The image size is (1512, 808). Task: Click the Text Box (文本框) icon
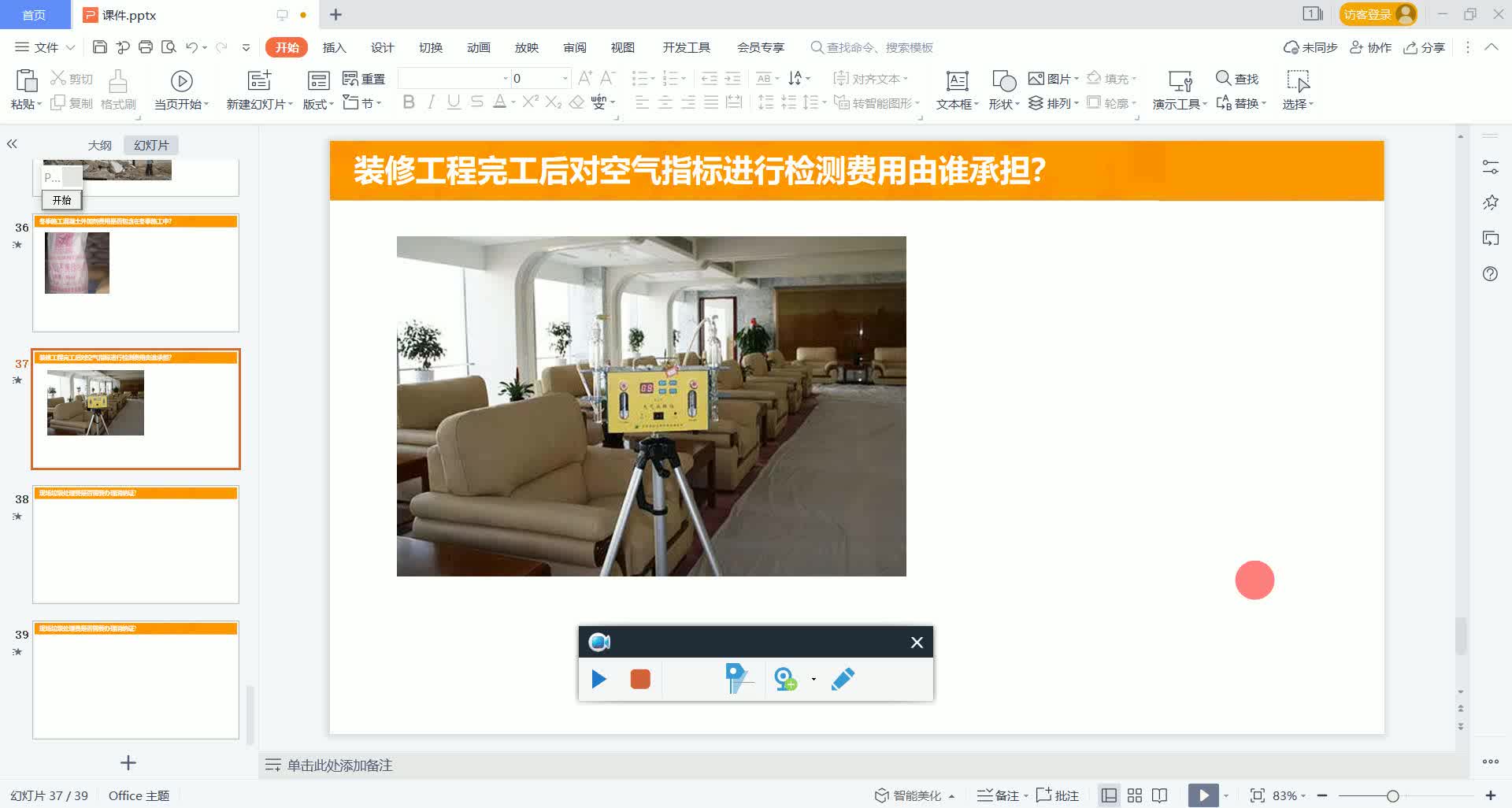(957, 80)
